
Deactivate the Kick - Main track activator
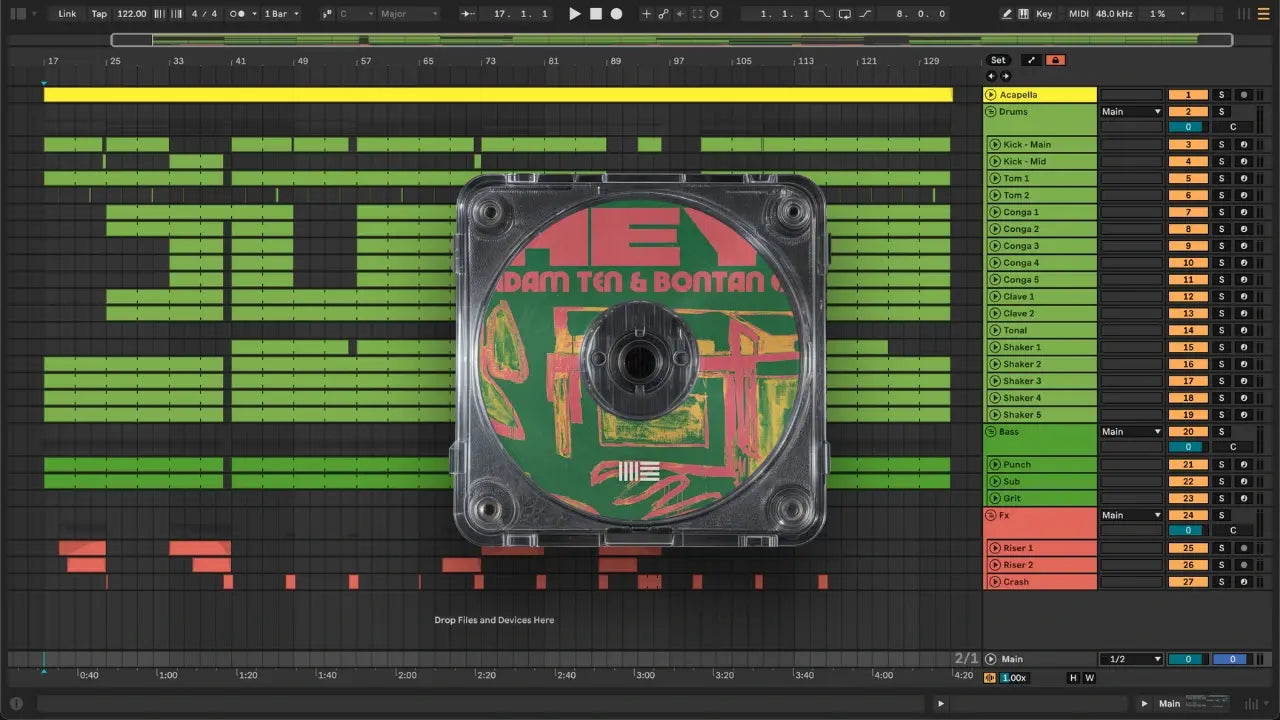[x=1188, y=145]
